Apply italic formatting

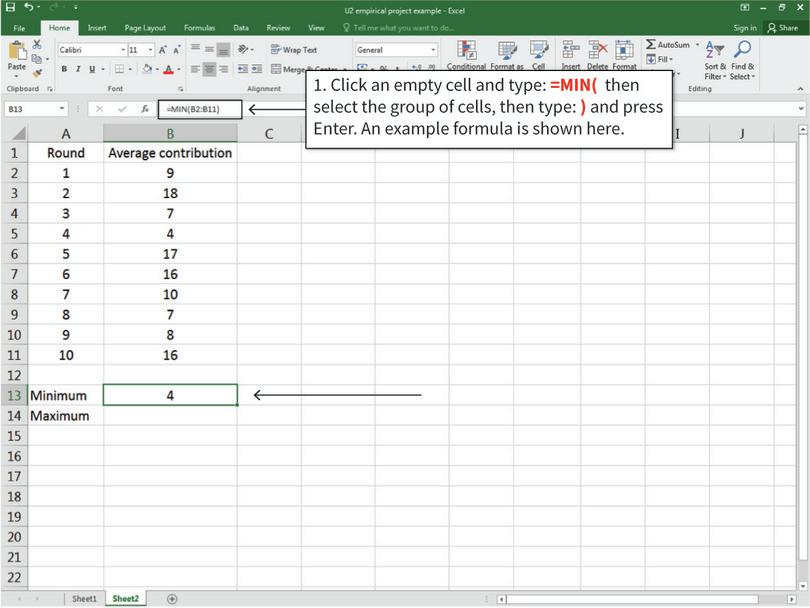coord(78,68)
